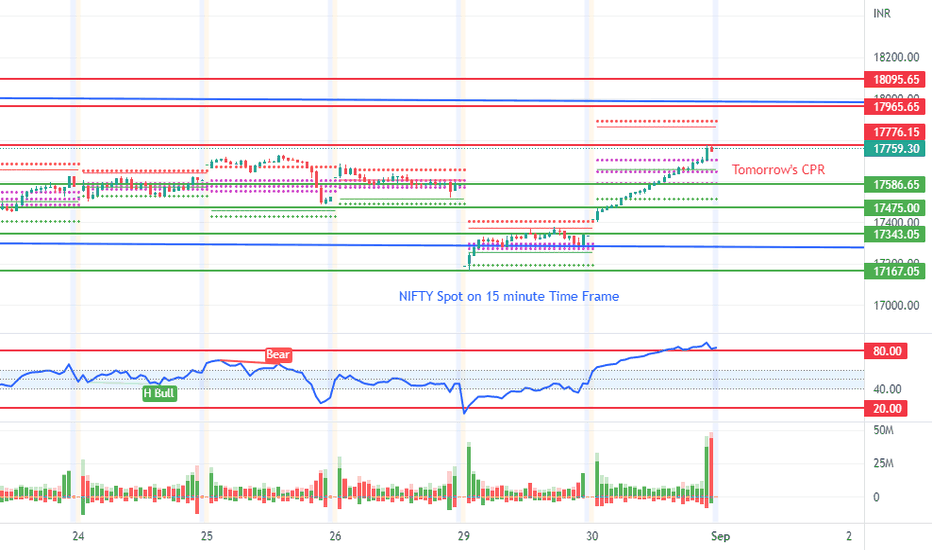This screenshot has width=932, height=550.
Task: Click the 17343.05 green price label
Action: point(895,234)
